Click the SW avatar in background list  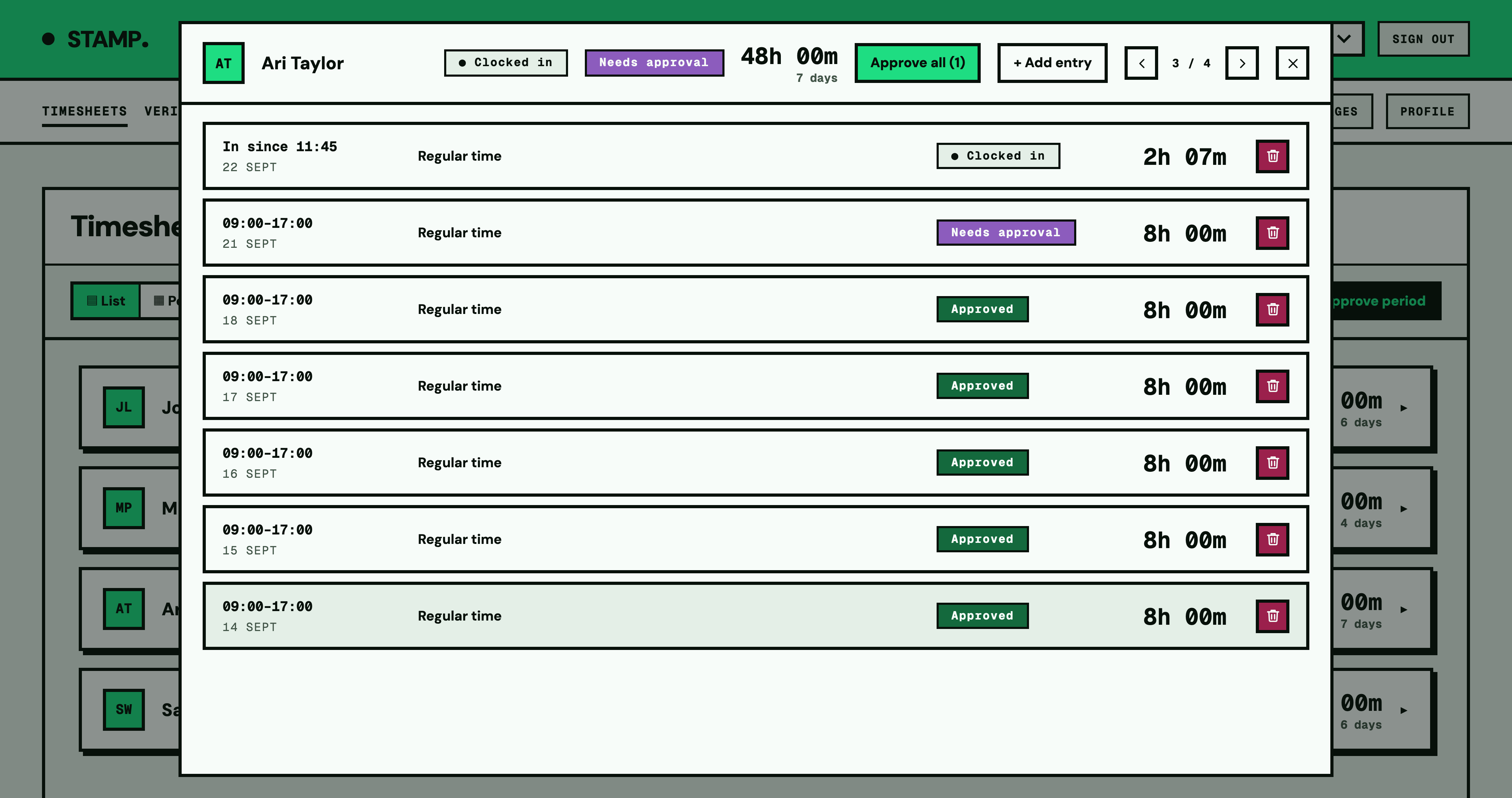click(x=124, y=709)
